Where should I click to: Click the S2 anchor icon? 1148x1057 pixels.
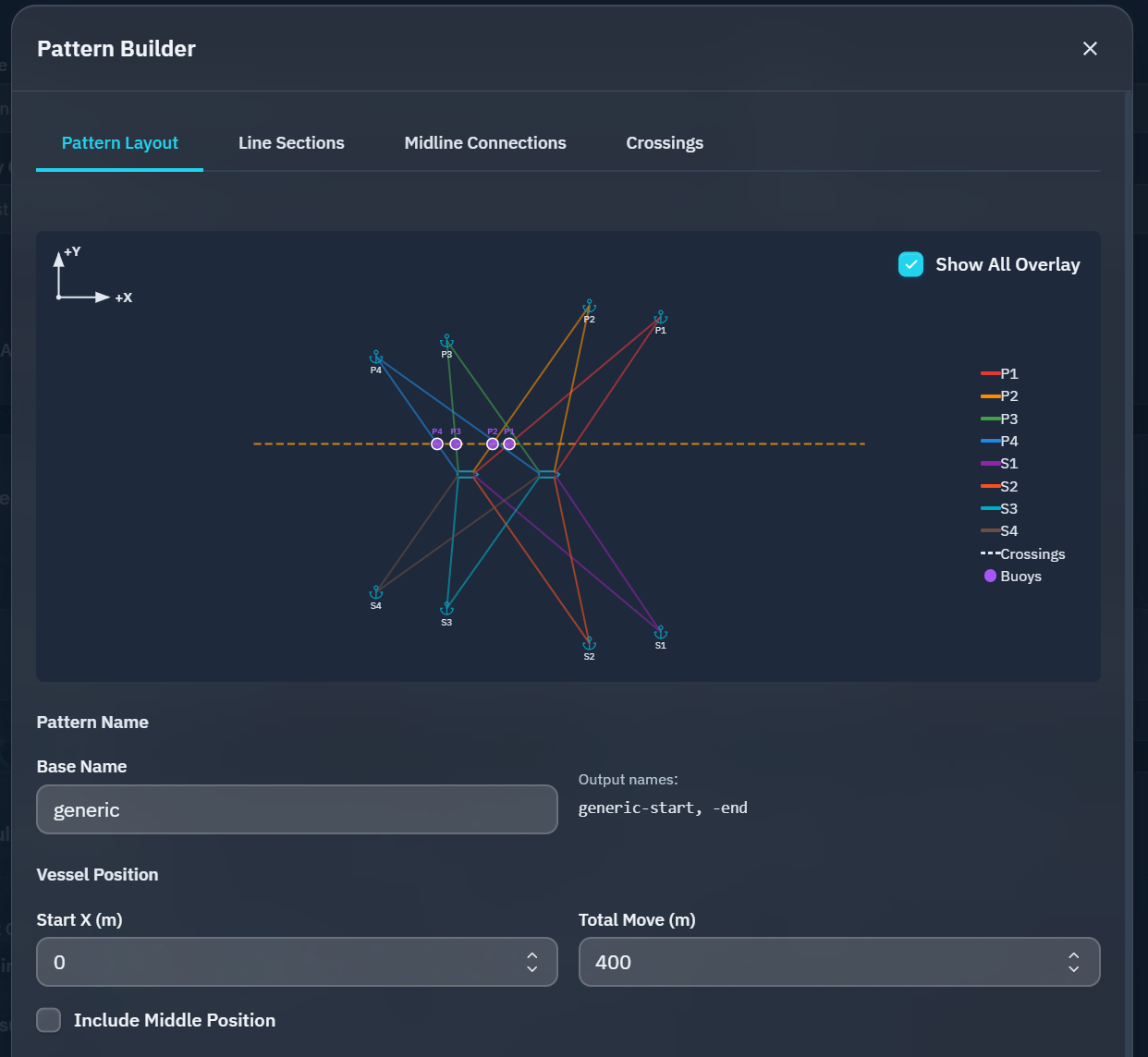(590, 642)
